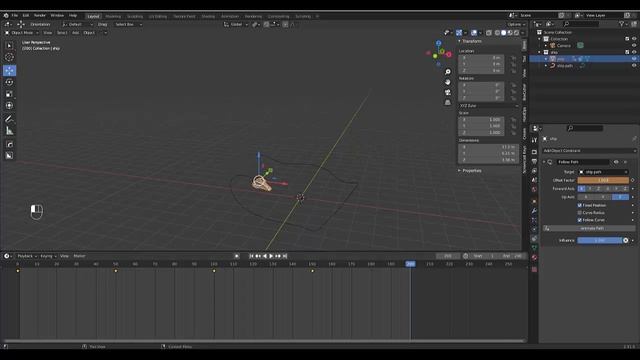Open the File menu
Screen dimensions: 640x360
tap(15, 16)
